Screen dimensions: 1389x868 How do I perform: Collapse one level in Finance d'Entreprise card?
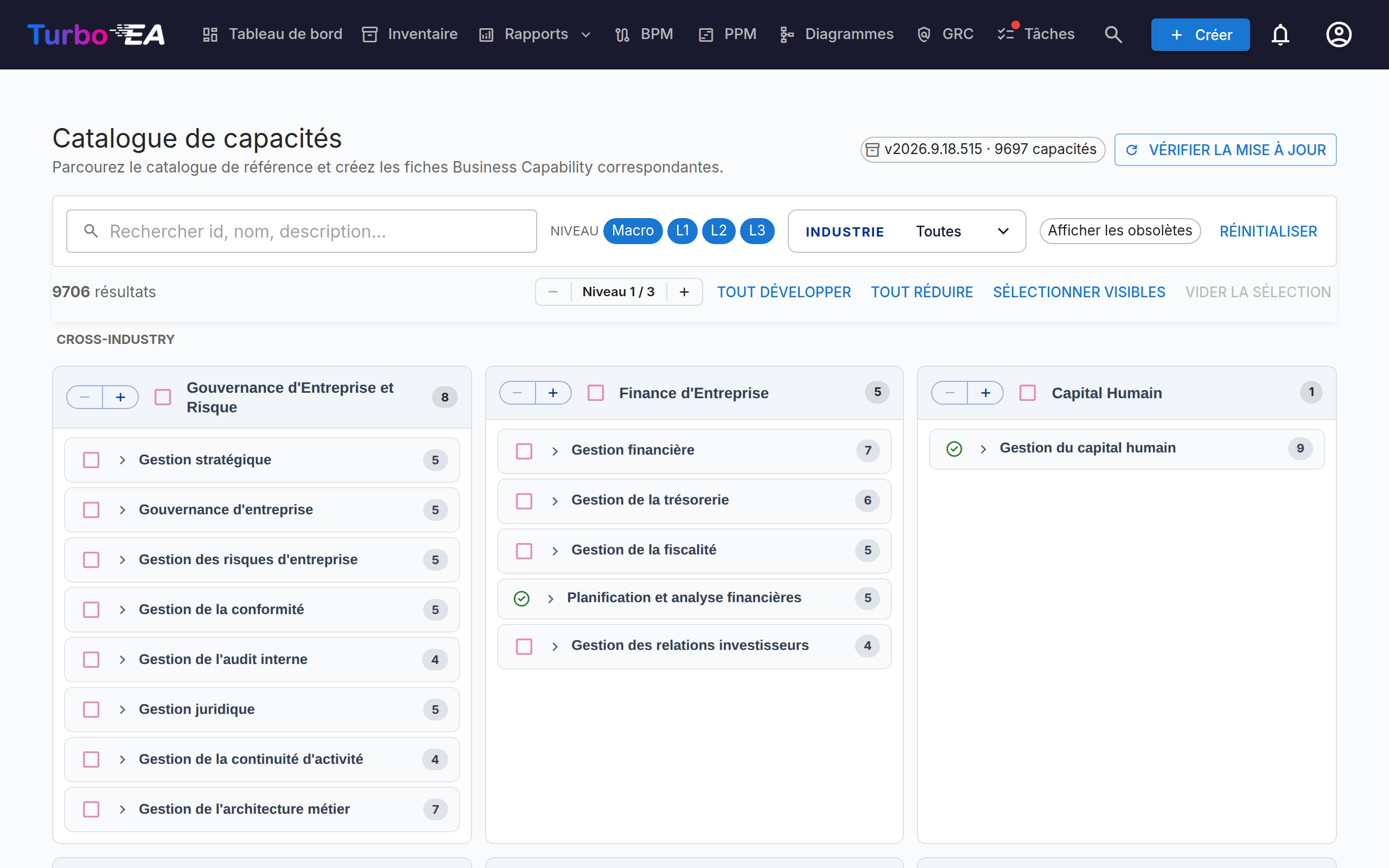tap(518, 393)
